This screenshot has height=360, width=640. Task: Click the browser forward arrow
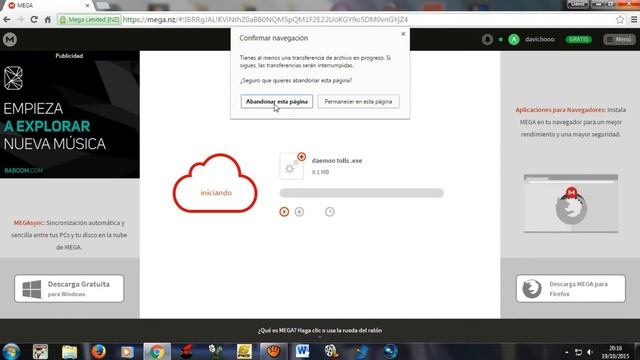pyautogui.click(x=20, y=20)
